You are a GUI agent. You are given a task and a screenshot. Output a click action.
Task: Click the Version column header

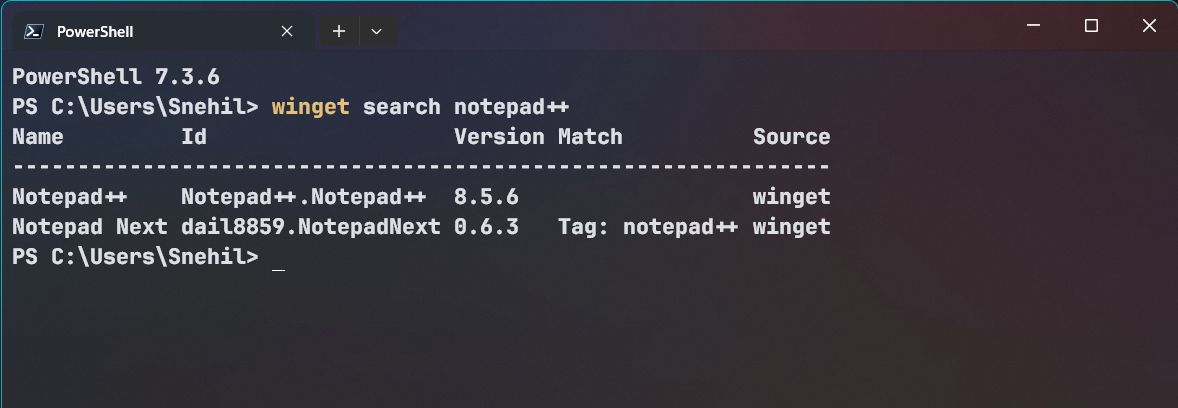499,137
